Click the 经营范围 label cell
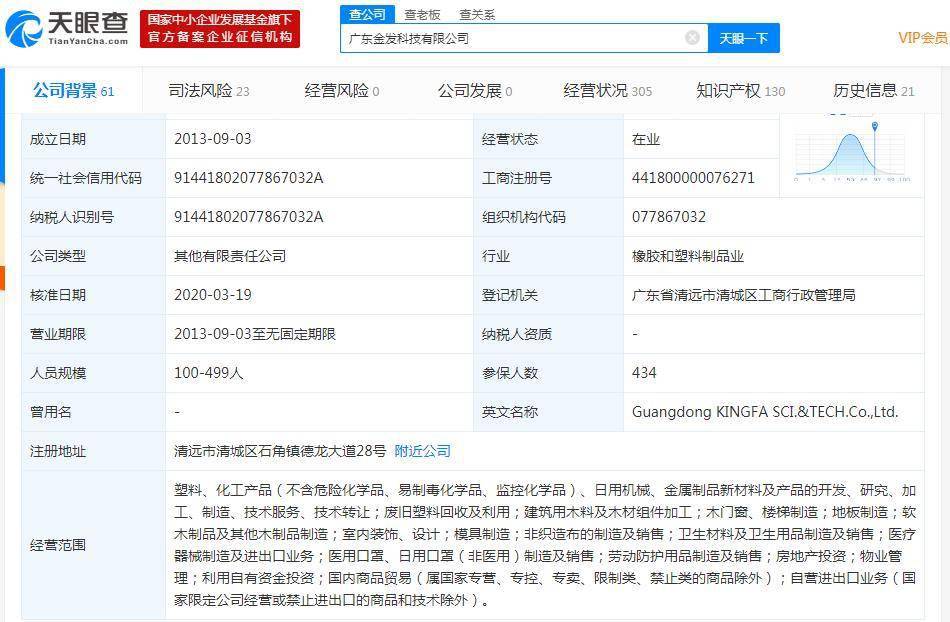 [93, 545]
